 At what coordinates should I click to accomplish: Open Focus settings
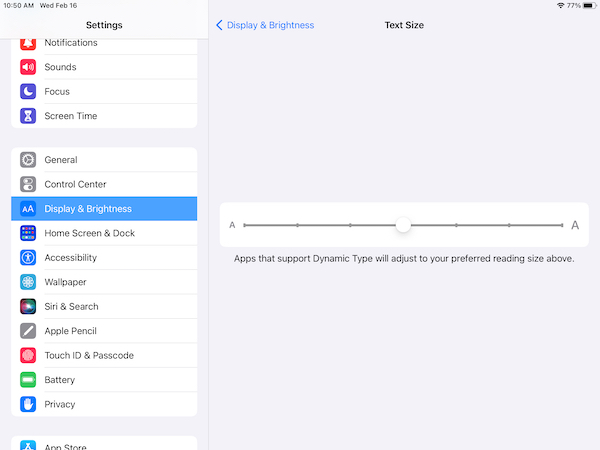pyautogui.click(x=104, y=91)
